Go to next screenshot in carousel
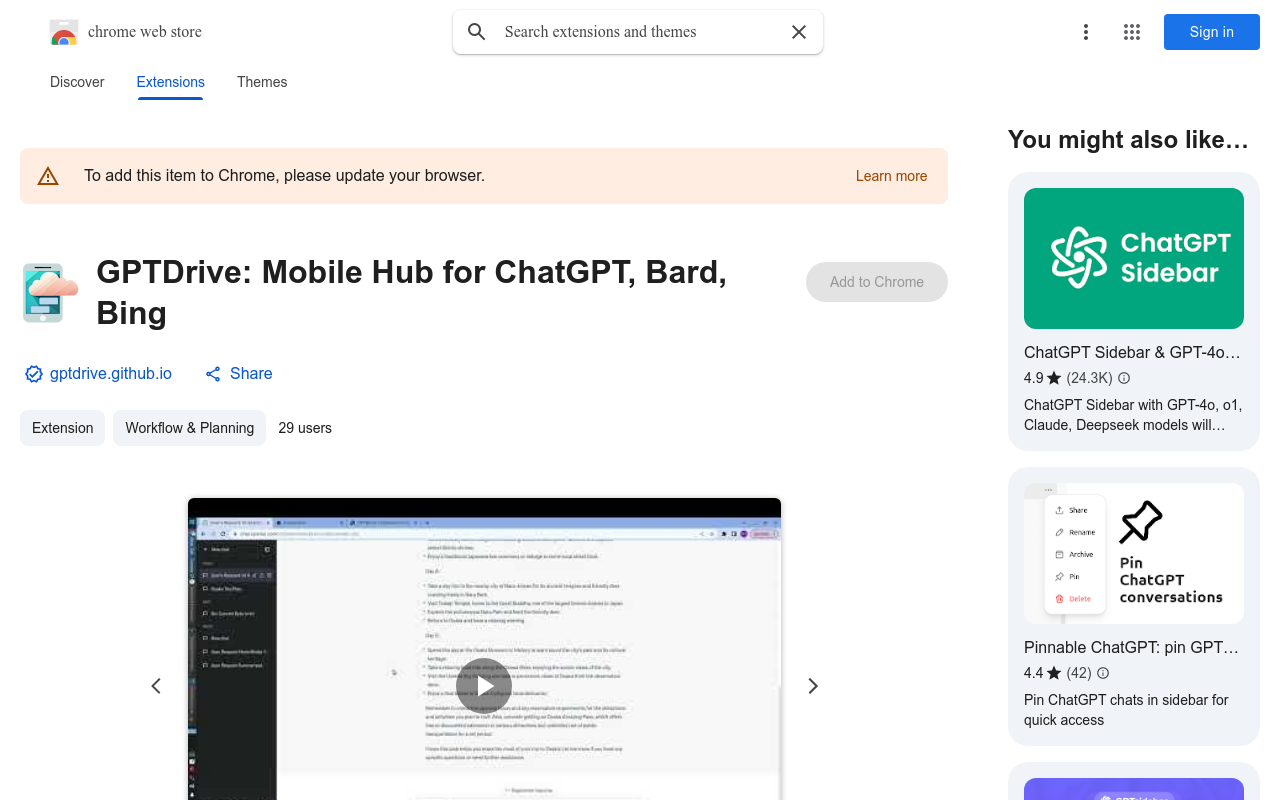The image size is (1280, 800). pos(813,686)
